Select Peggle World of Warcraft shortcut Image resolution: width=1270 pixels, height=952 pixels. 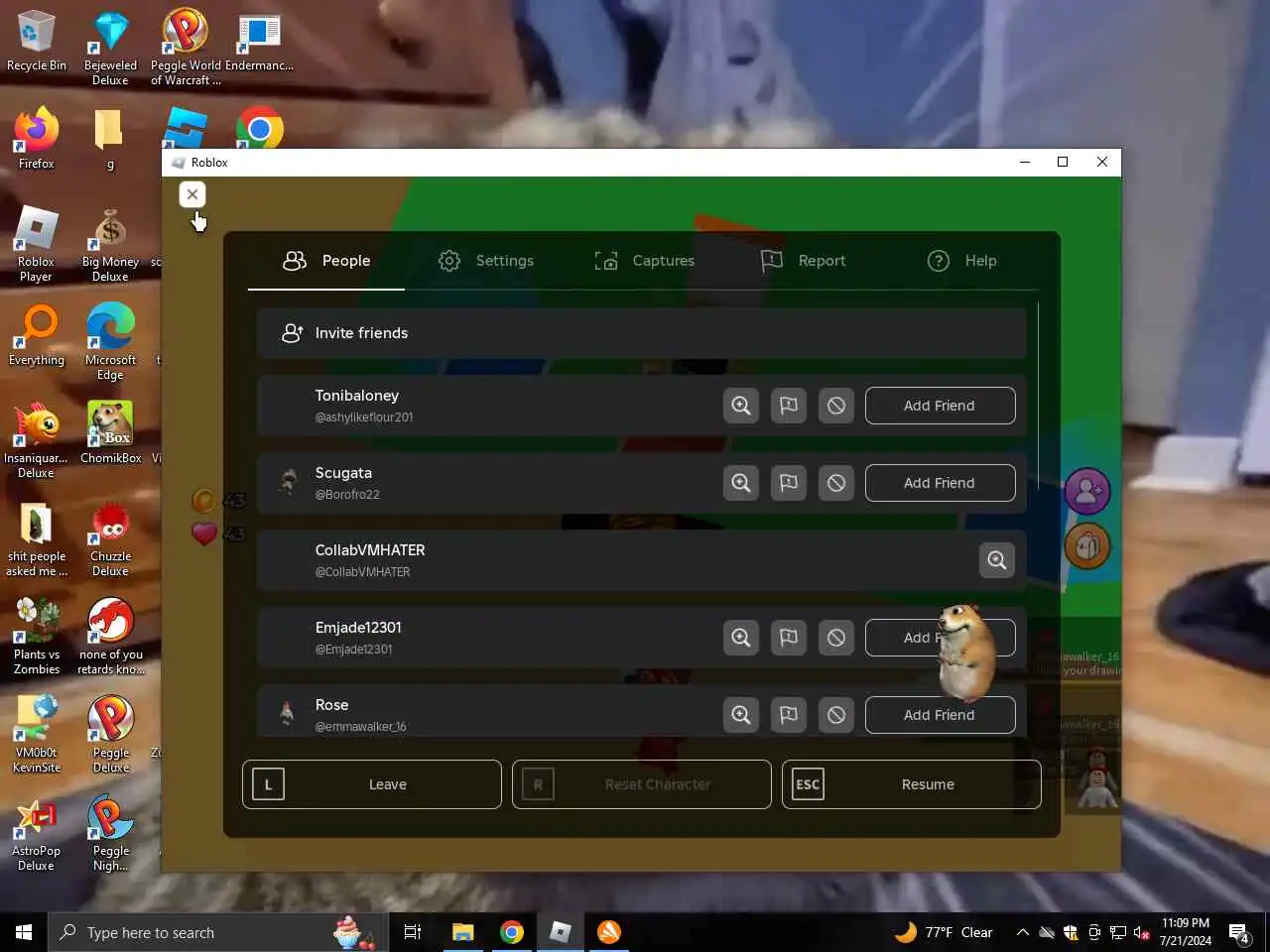coord(186,50)
